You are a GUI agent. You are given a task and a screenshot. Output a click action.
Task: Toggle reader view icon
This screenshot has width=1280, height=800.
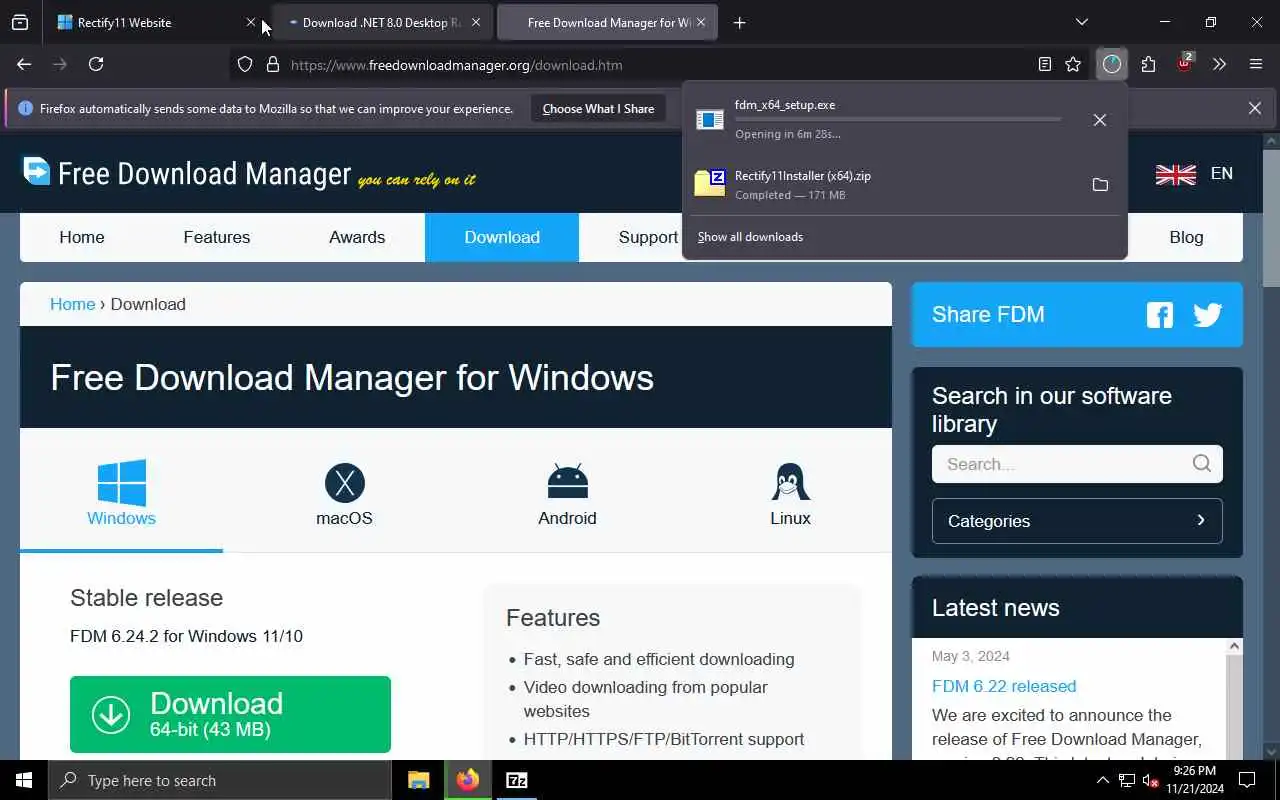tap(1044, 64)
